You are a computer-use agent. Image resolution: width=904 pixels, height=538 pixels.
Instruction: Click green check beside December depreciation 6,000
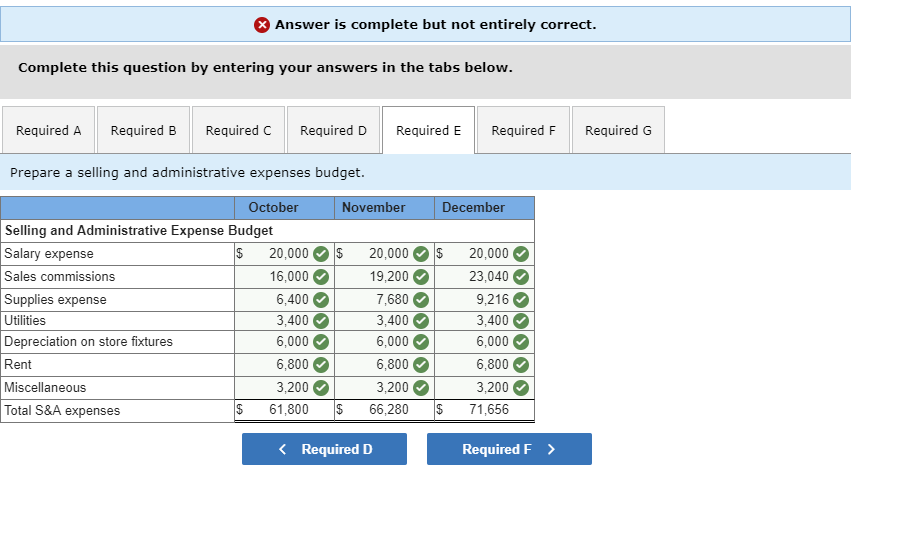[x=521, y=342]
